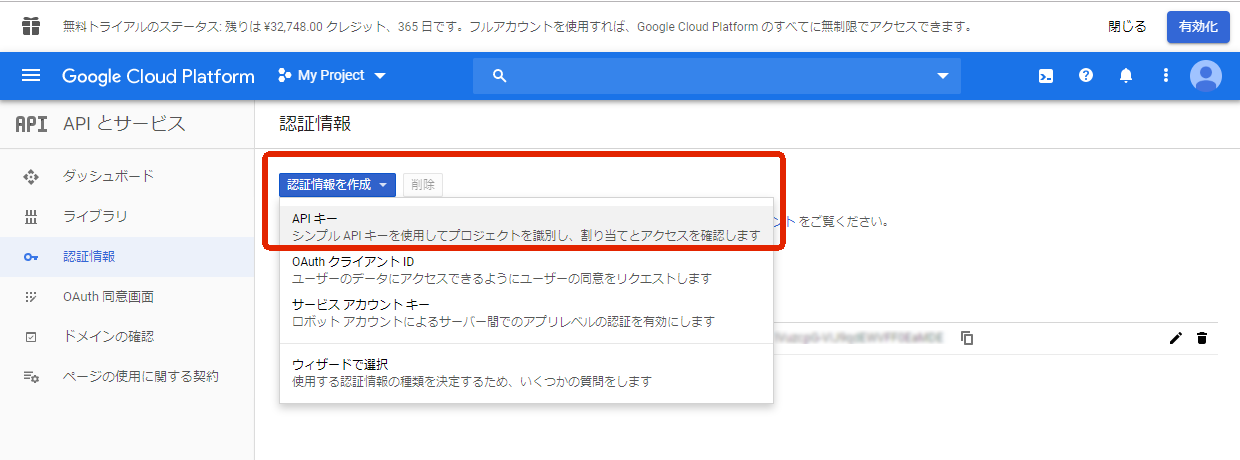Open the hamburger navigation menu
This screenshot has height=460, width=1240.
click(x=31, y=76)
